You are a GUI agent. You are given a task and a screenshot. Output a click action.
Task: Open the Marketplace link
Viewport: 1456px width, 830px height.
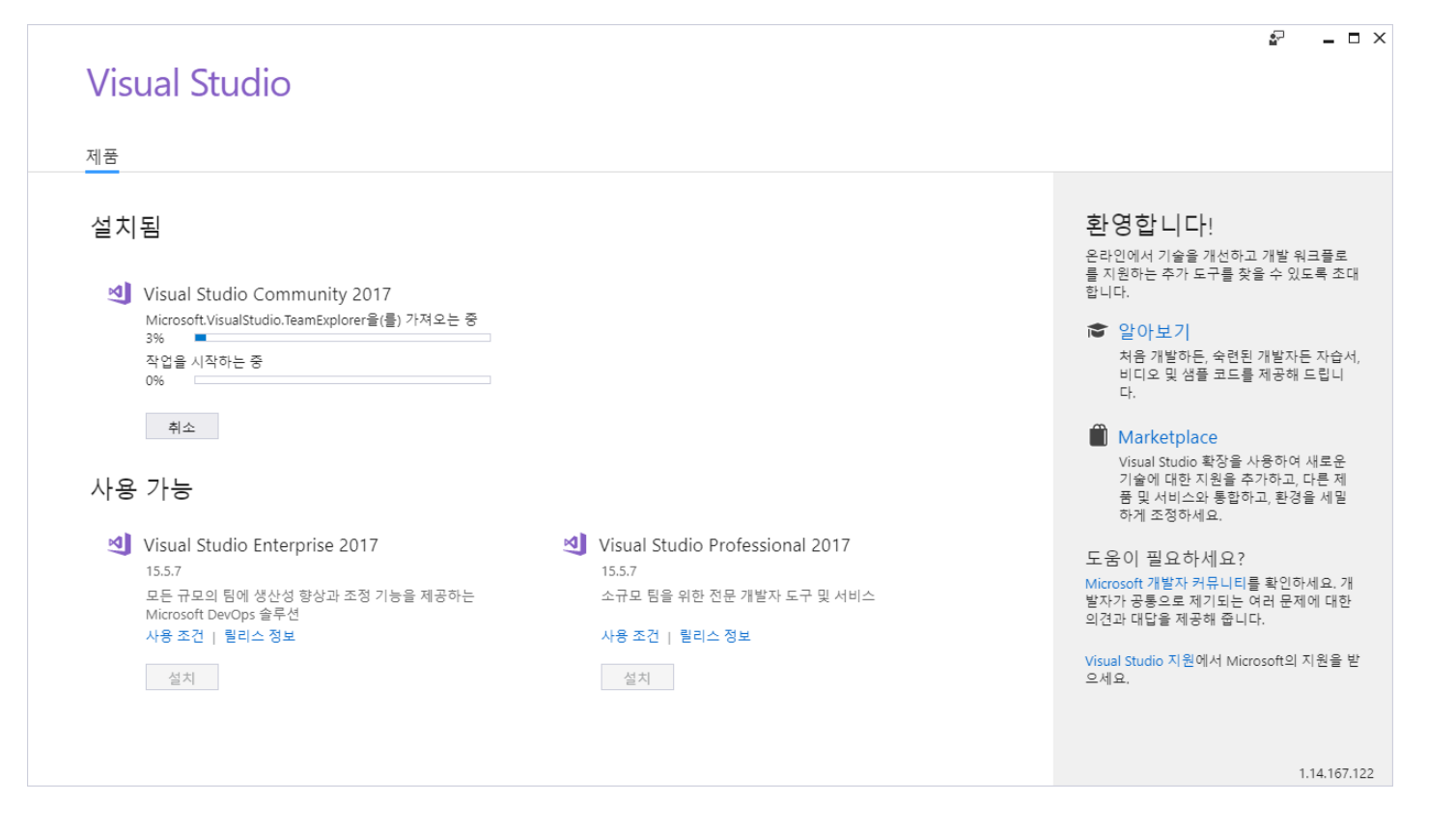(1166, 436)
